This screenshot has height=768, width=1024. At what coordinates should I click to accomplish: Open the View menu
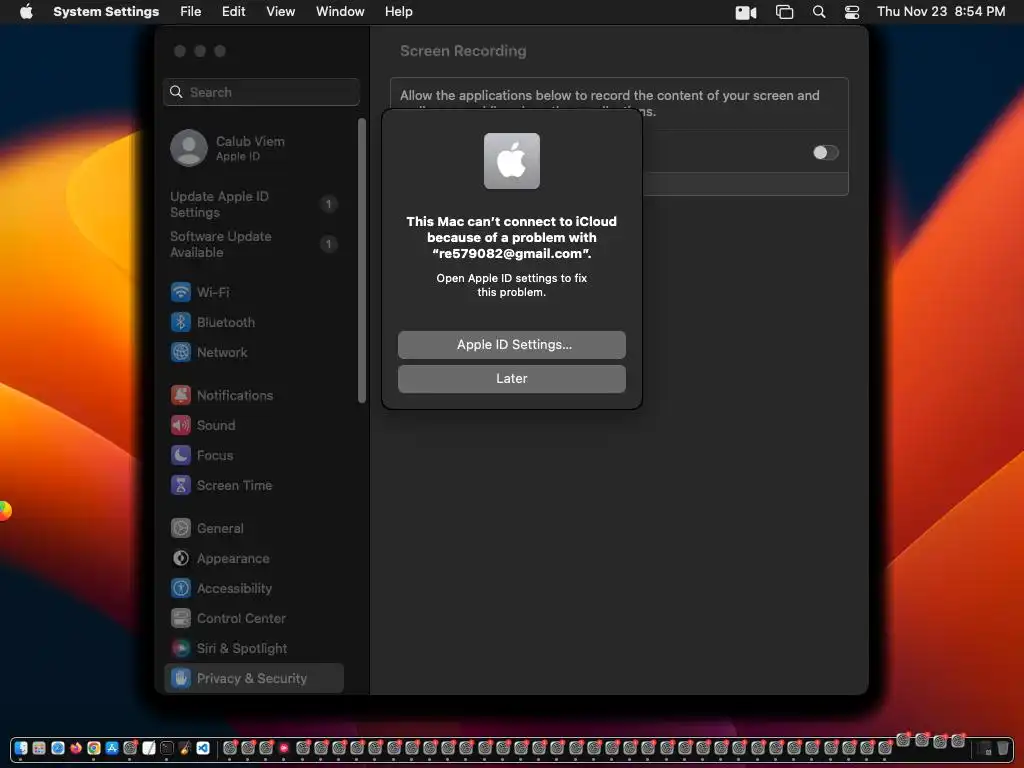coord(281,12)
